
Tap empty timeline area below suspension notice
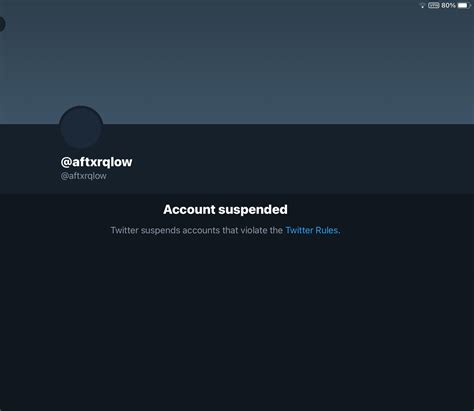237,323
